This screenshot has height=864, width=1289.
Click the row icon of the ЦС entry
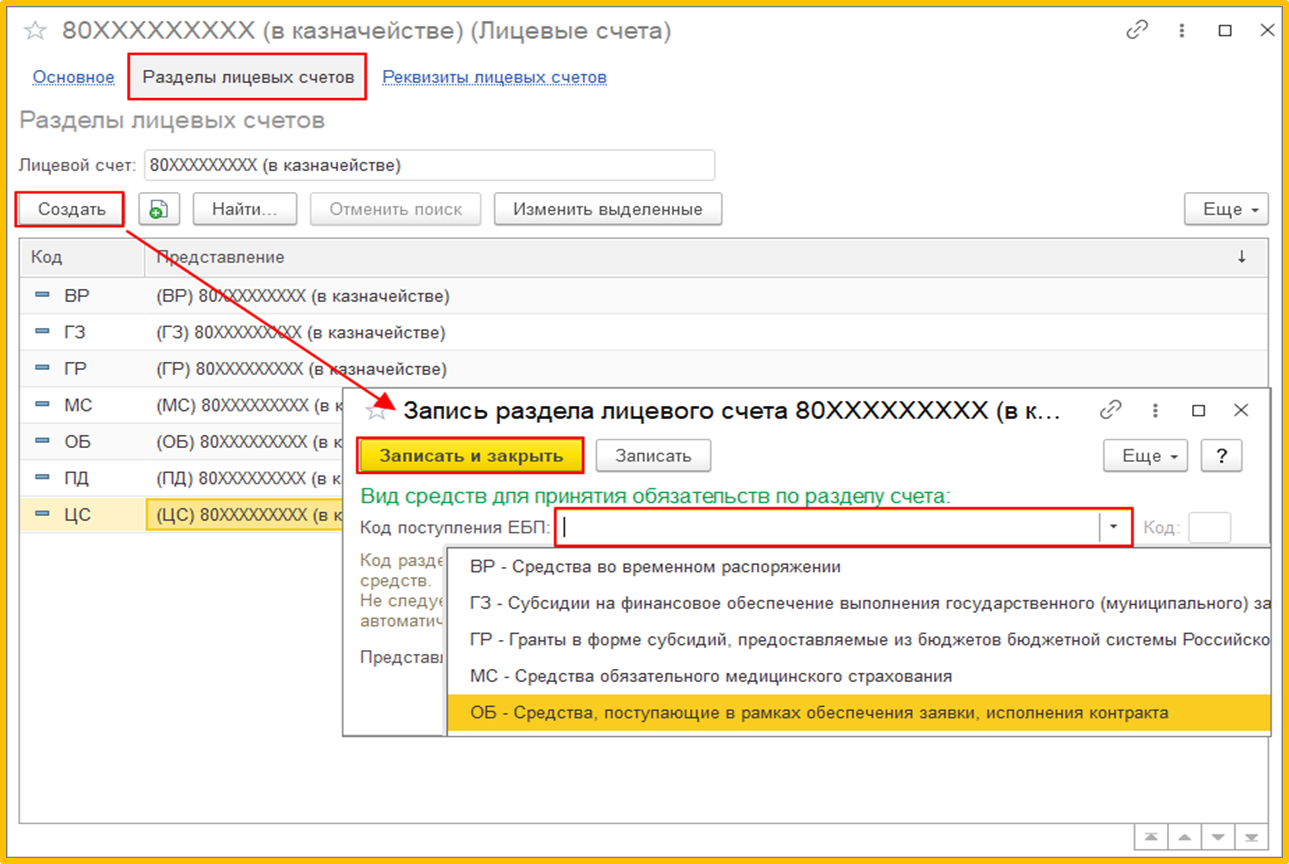coord(42,514)
